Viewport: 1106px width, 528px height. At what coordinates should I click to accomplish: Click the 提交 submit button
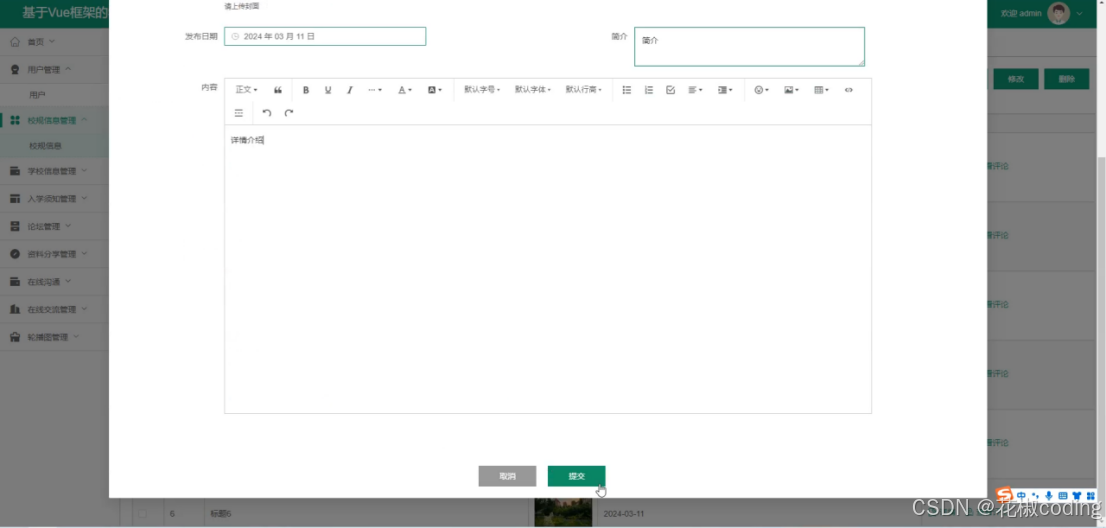coord(576,476)
